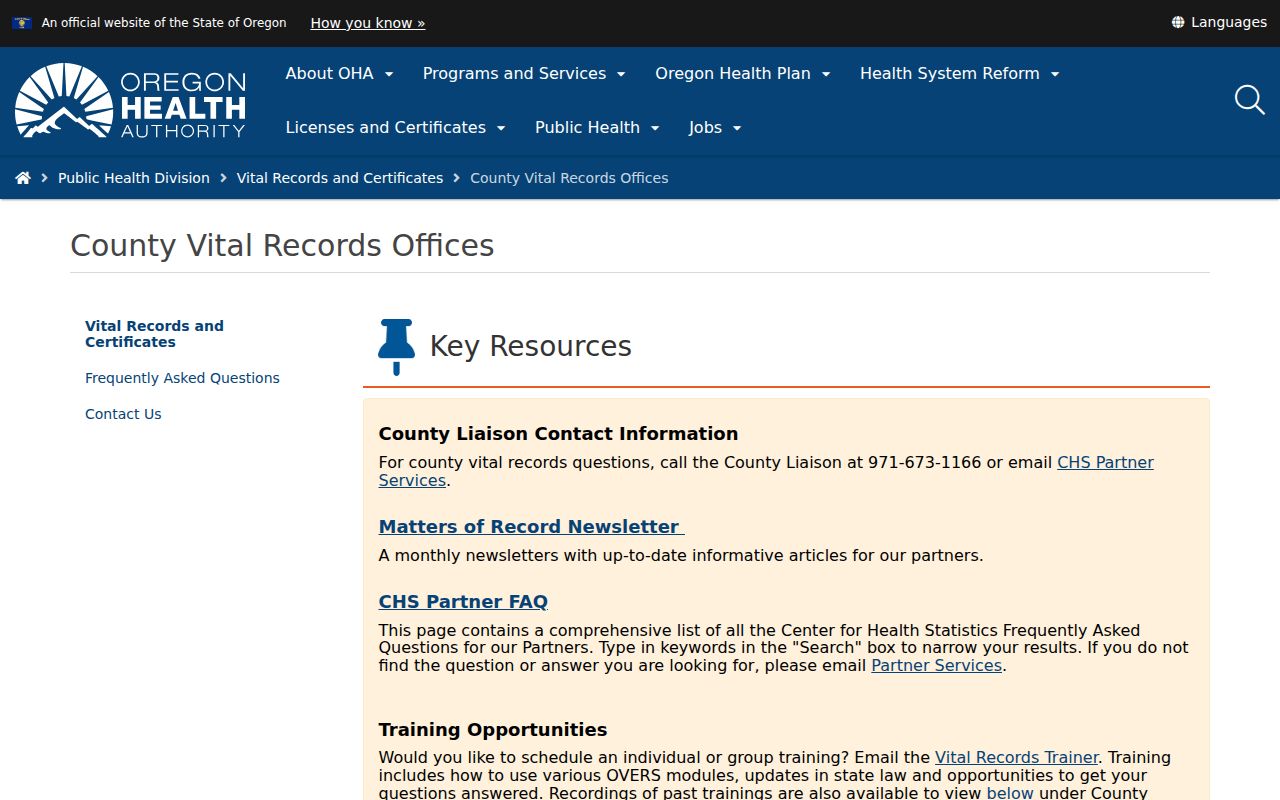The image size is (1280, 800).
Task: Click the Key Resources section heading
Action: [x=530, y=346]
